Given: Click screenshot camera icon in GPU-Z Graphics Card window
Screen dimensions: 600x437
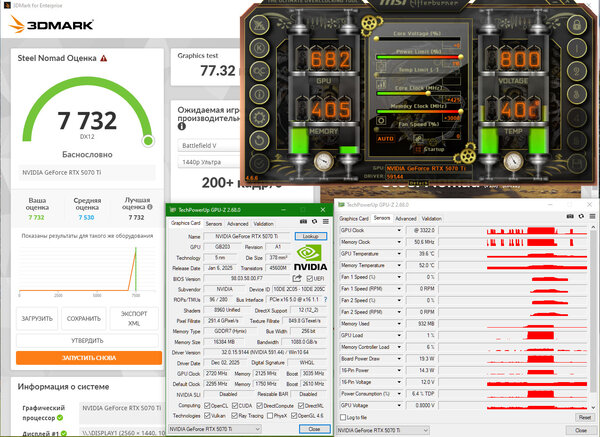Looking at the screenshot, I should [x=303, y=221].
